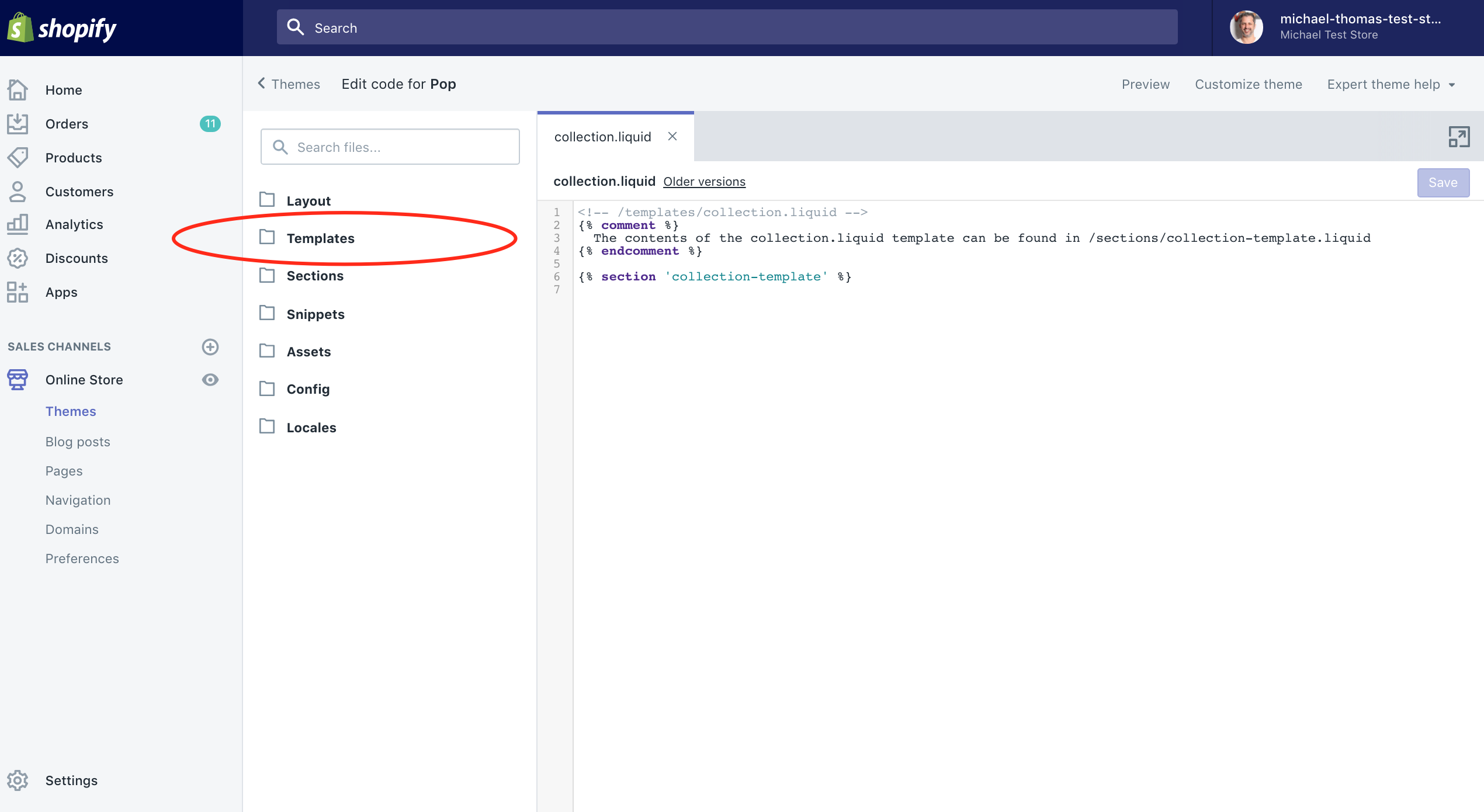Click the magnifier icon in Search files
The height and width of the screenshot is (812, 1484).
point(280,147)
